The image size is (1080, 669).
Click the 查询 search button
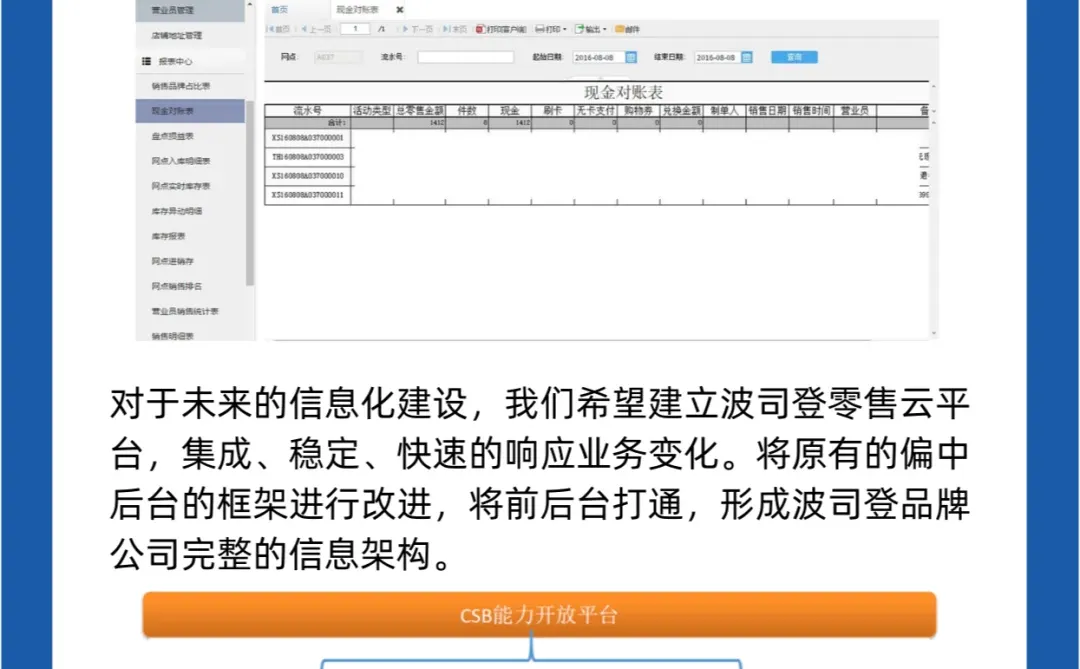pyautogui.click(x=796, y=56)
